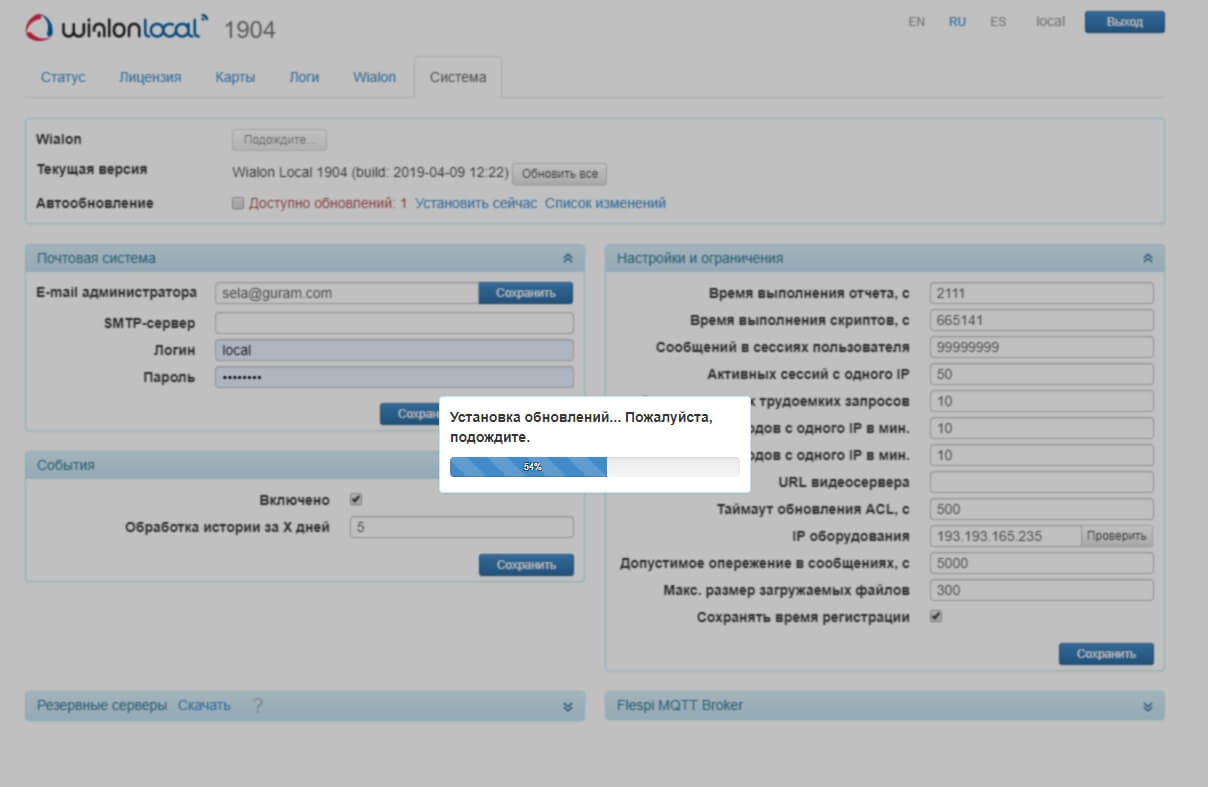Collapse the Настройки и ограничения panel
The width and height of the screenshot is (1208, 787).
click(x=1146, y=257)
